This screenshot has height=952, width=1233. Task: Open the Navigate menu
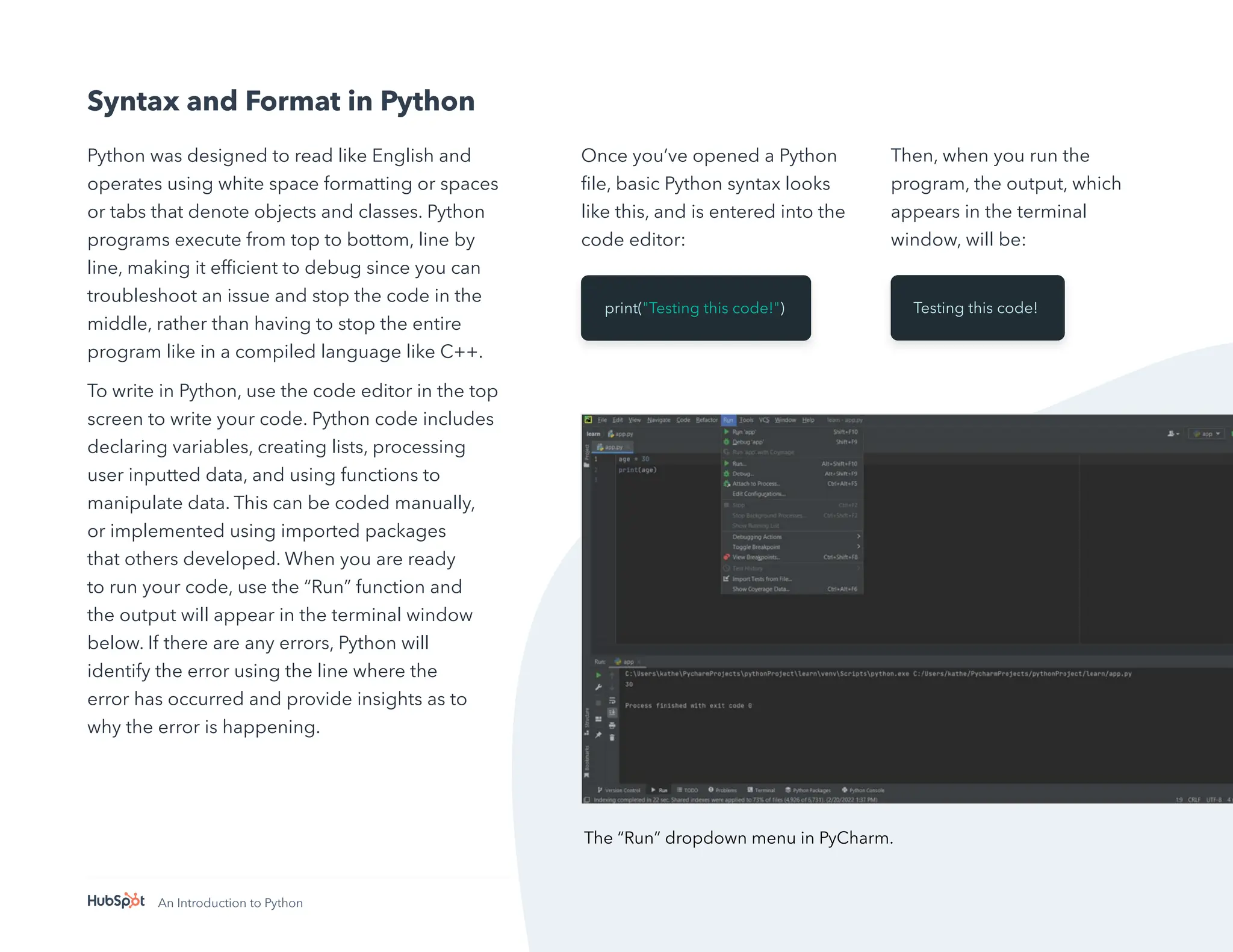pyautogui.click(x=659, y=420)
